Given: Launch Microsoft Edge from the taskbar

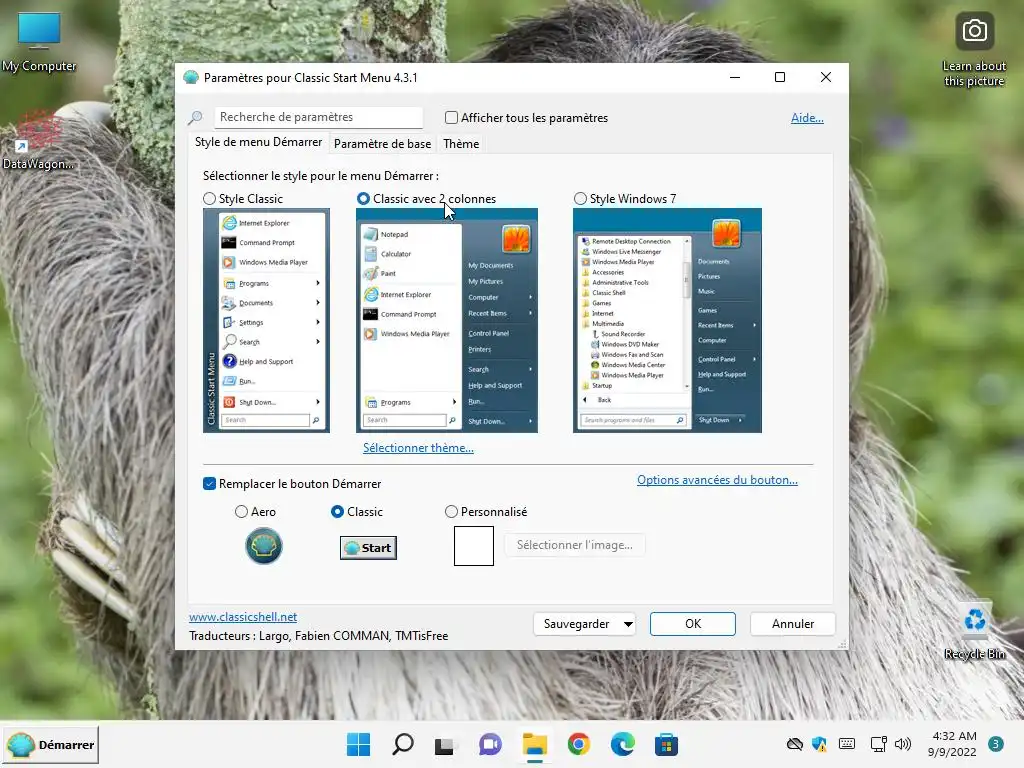Looking at the screenshot, I should [622, 744].
